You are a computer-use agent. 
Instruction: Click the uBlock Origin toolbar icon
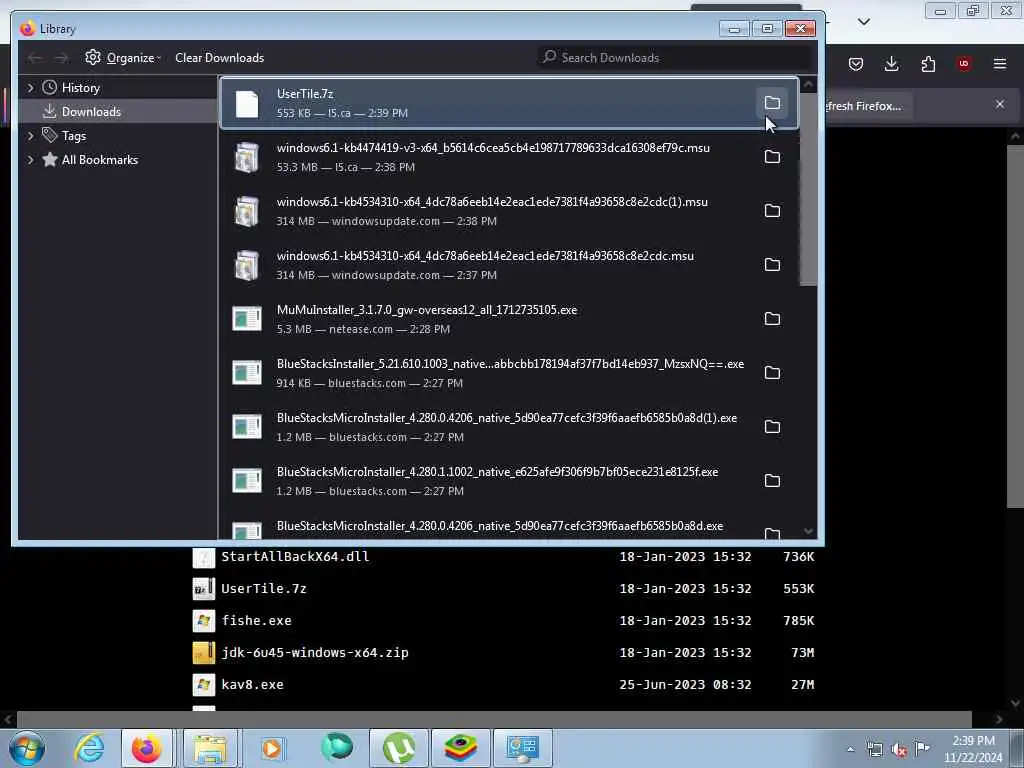click(964, 63)
